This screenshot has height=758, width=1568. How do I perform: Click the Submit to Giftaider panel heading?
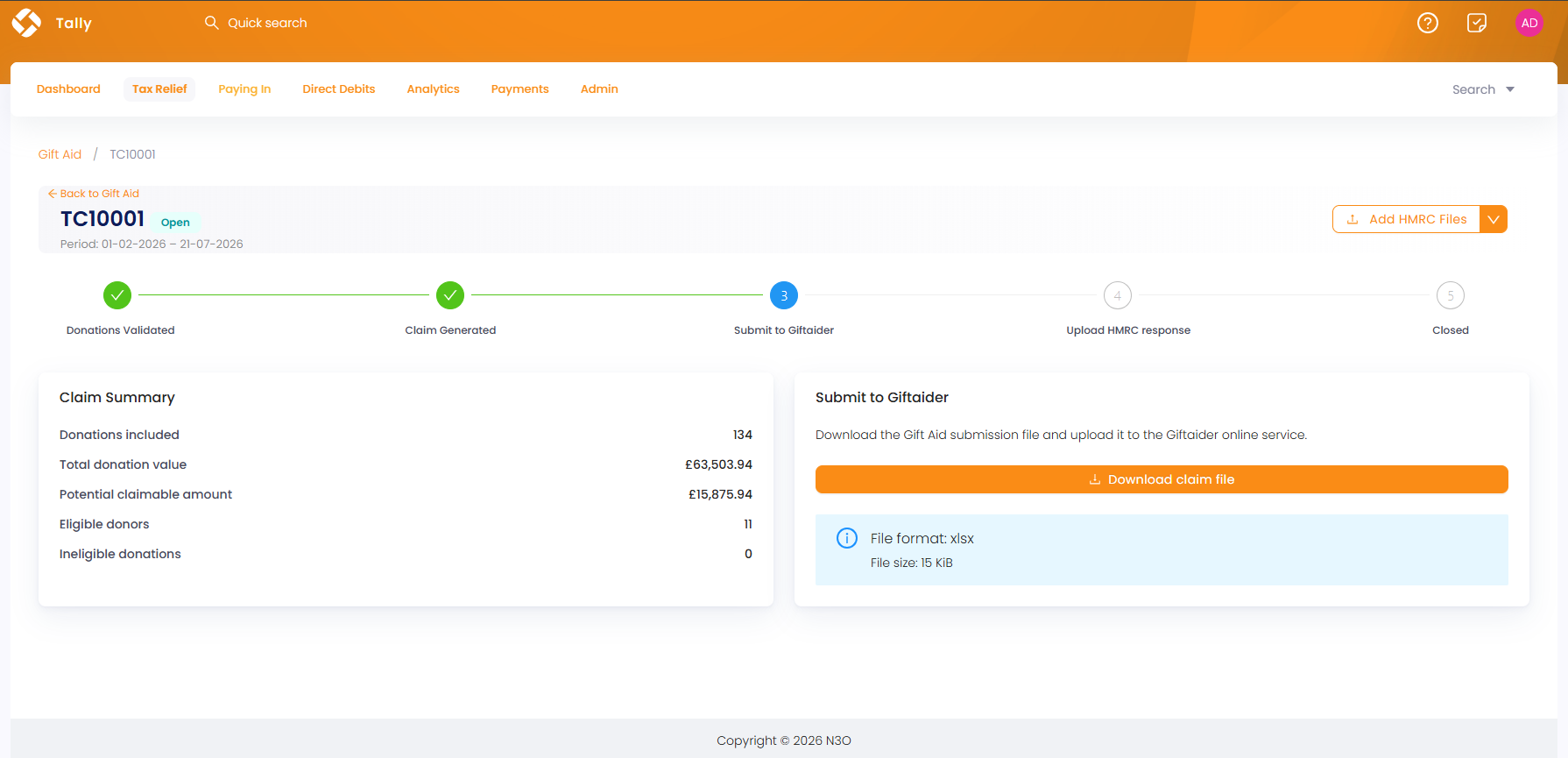[882, 397]
